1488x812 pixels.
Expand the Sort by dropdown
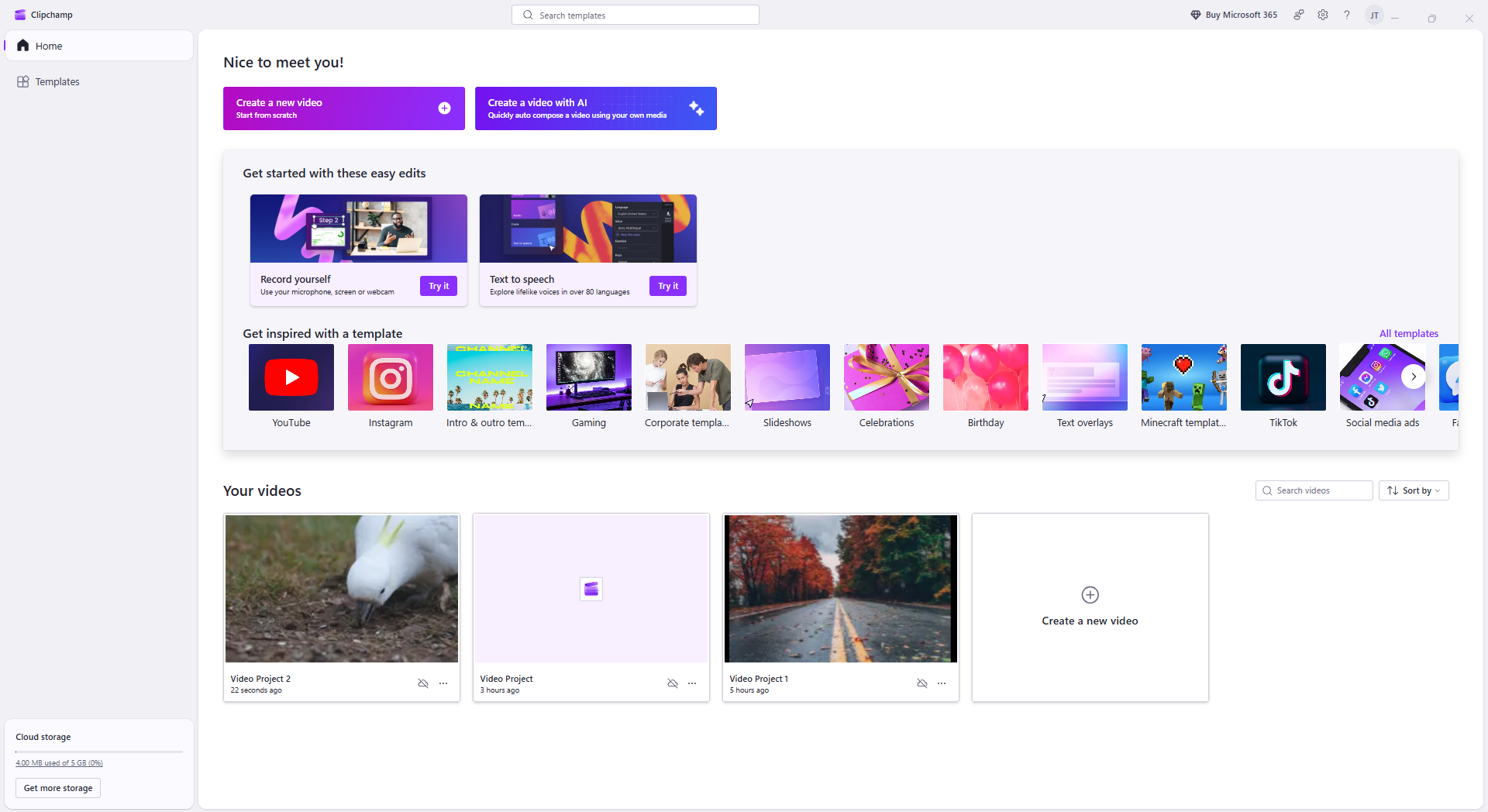(1414, 490)
